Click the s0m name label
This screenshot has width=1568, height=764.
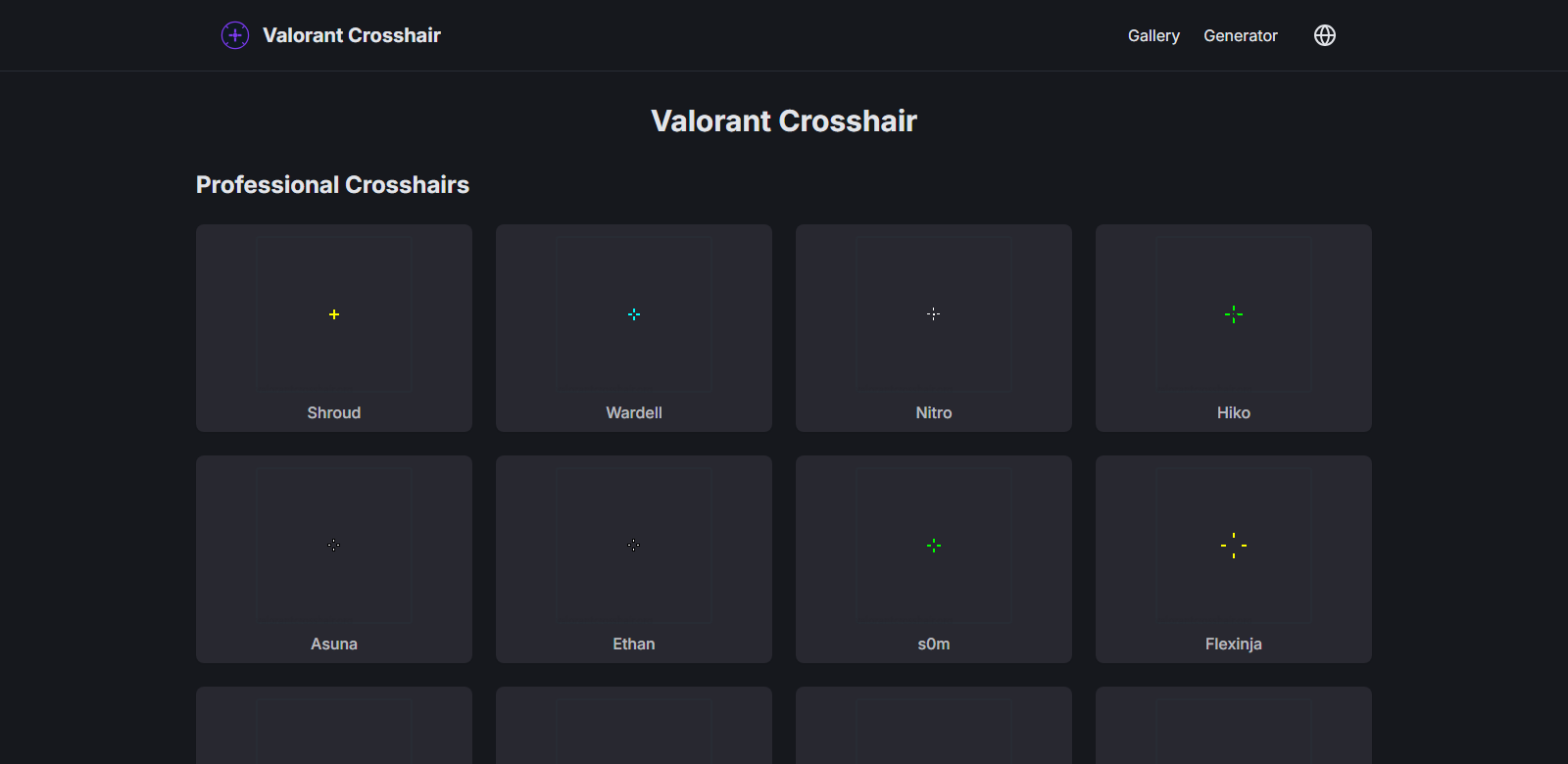point(934,644)
